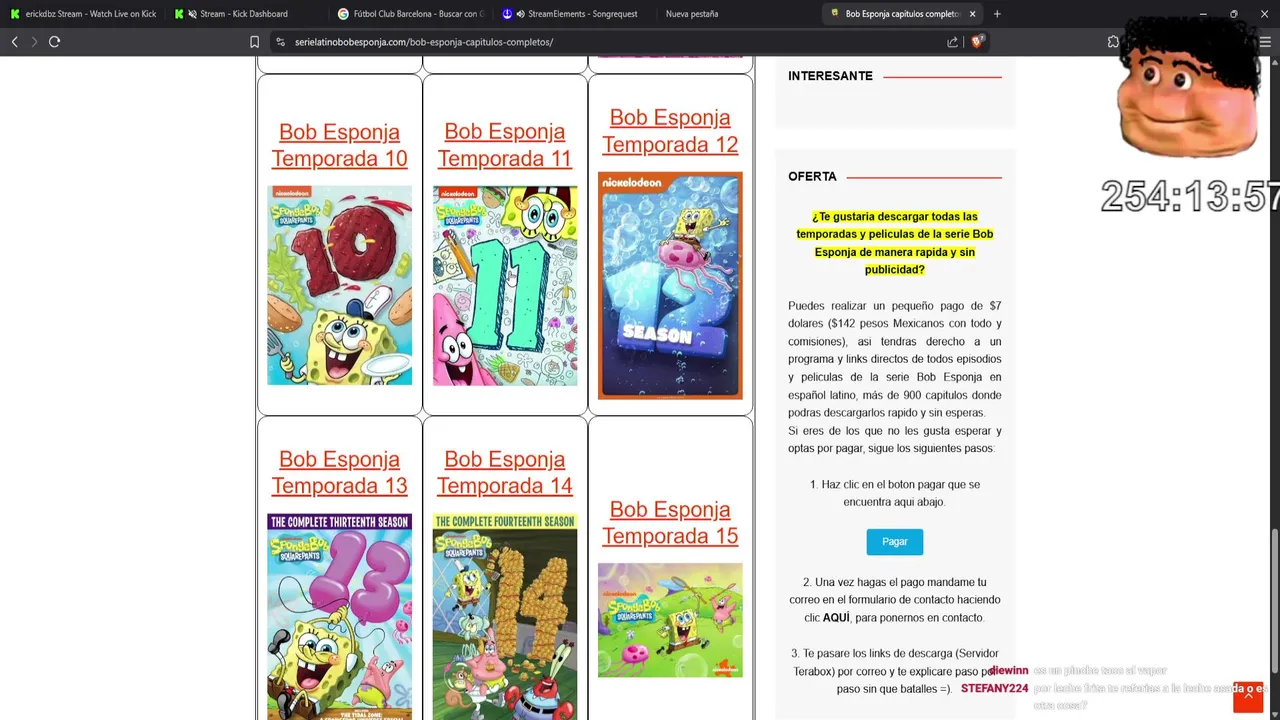Open a new tab with plus button
Screen dimensions: 1280x720
[997, 14]
